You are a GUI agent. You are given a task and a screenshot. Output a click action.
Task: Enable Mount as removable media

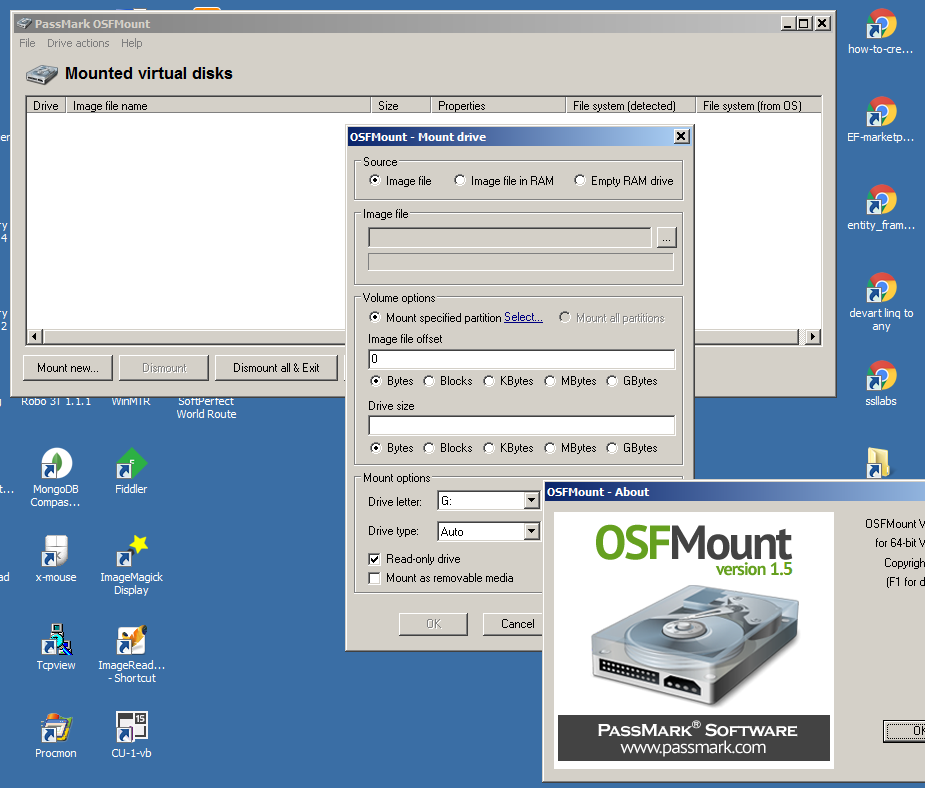coord(374,578)
